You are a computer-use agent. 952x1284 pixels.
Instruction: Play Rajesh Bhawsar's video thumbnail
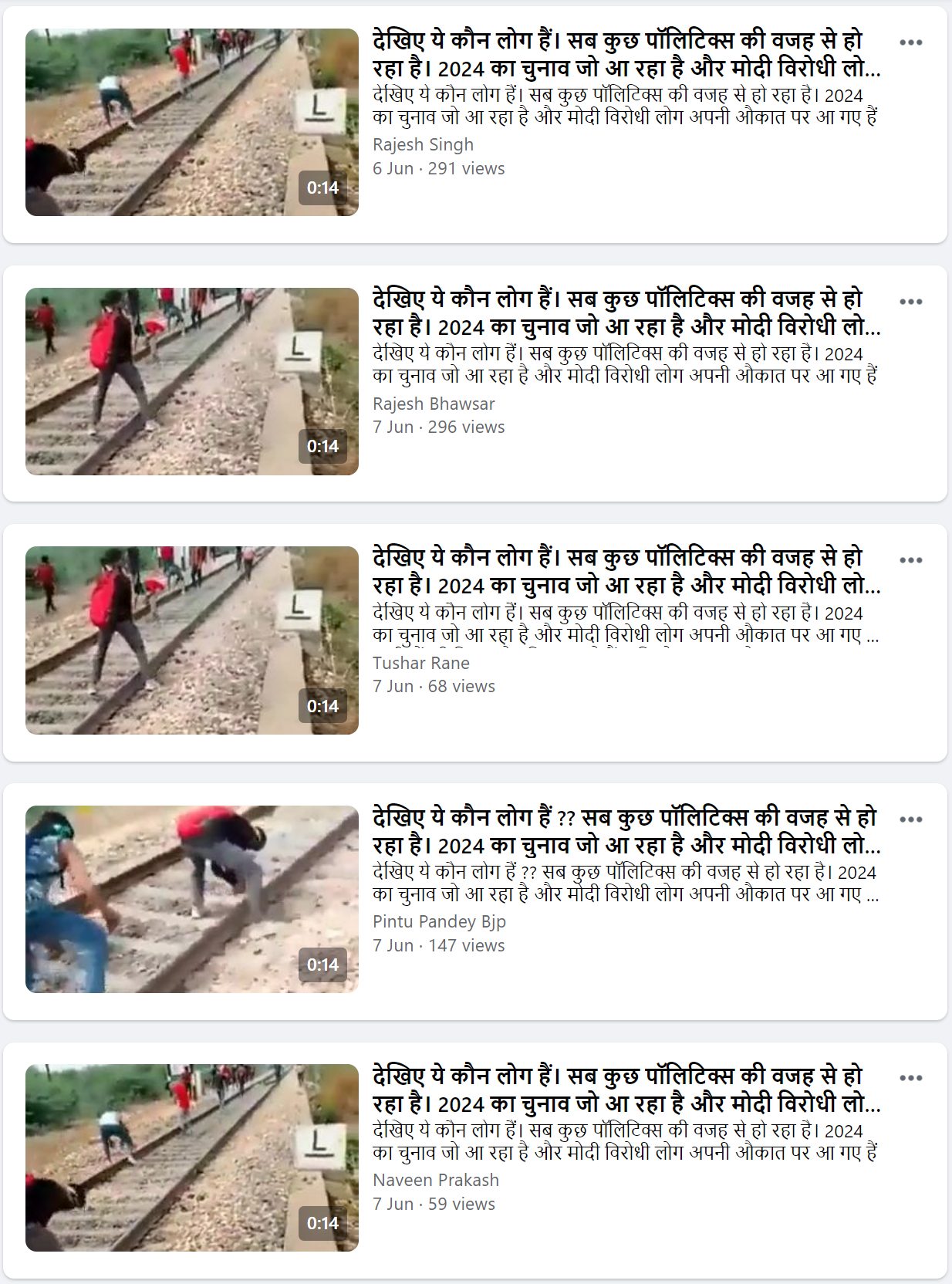click(192, 381)
